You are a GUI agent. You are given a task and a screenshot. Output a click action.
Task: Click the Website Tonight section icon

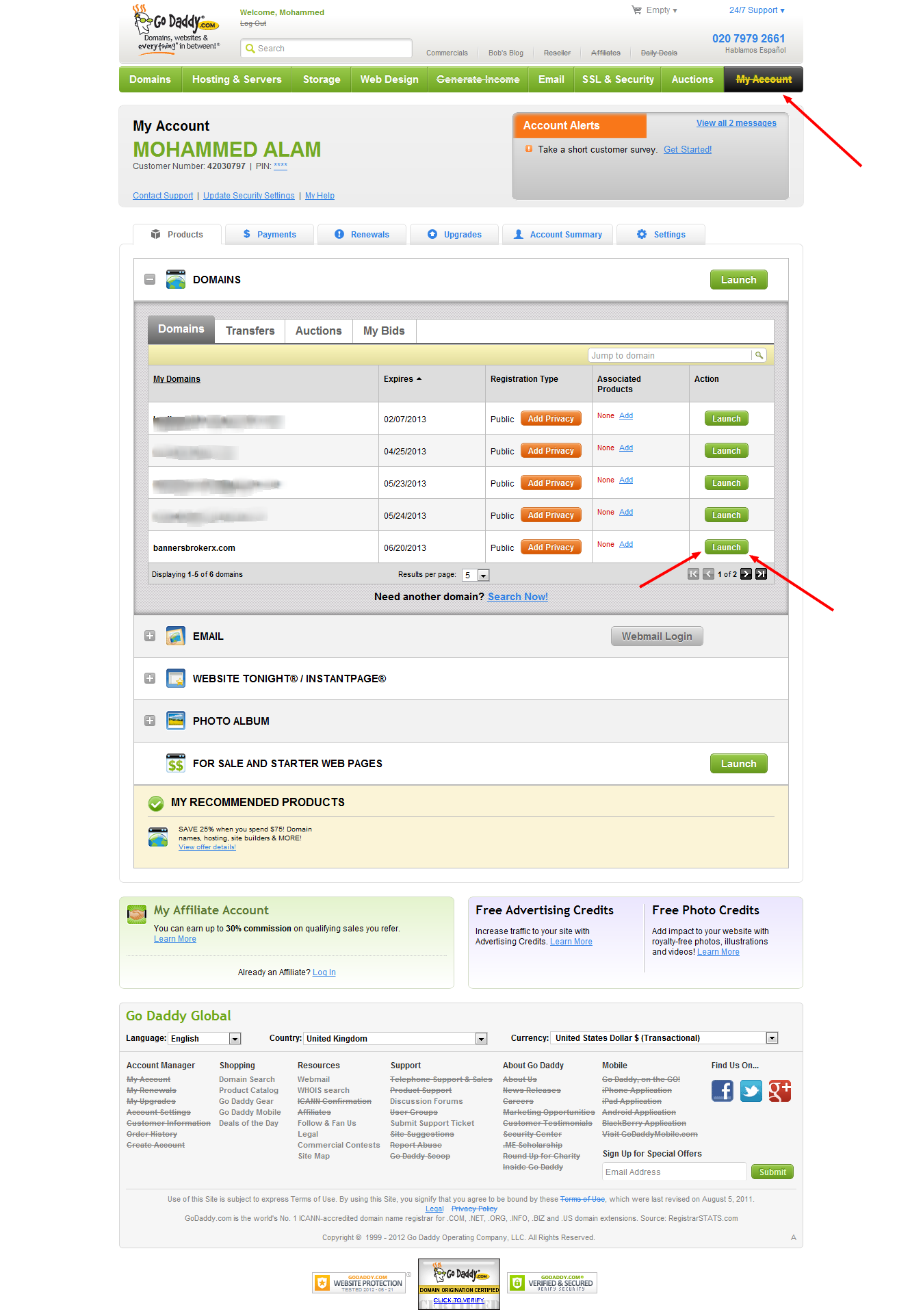tap(176, 678)
